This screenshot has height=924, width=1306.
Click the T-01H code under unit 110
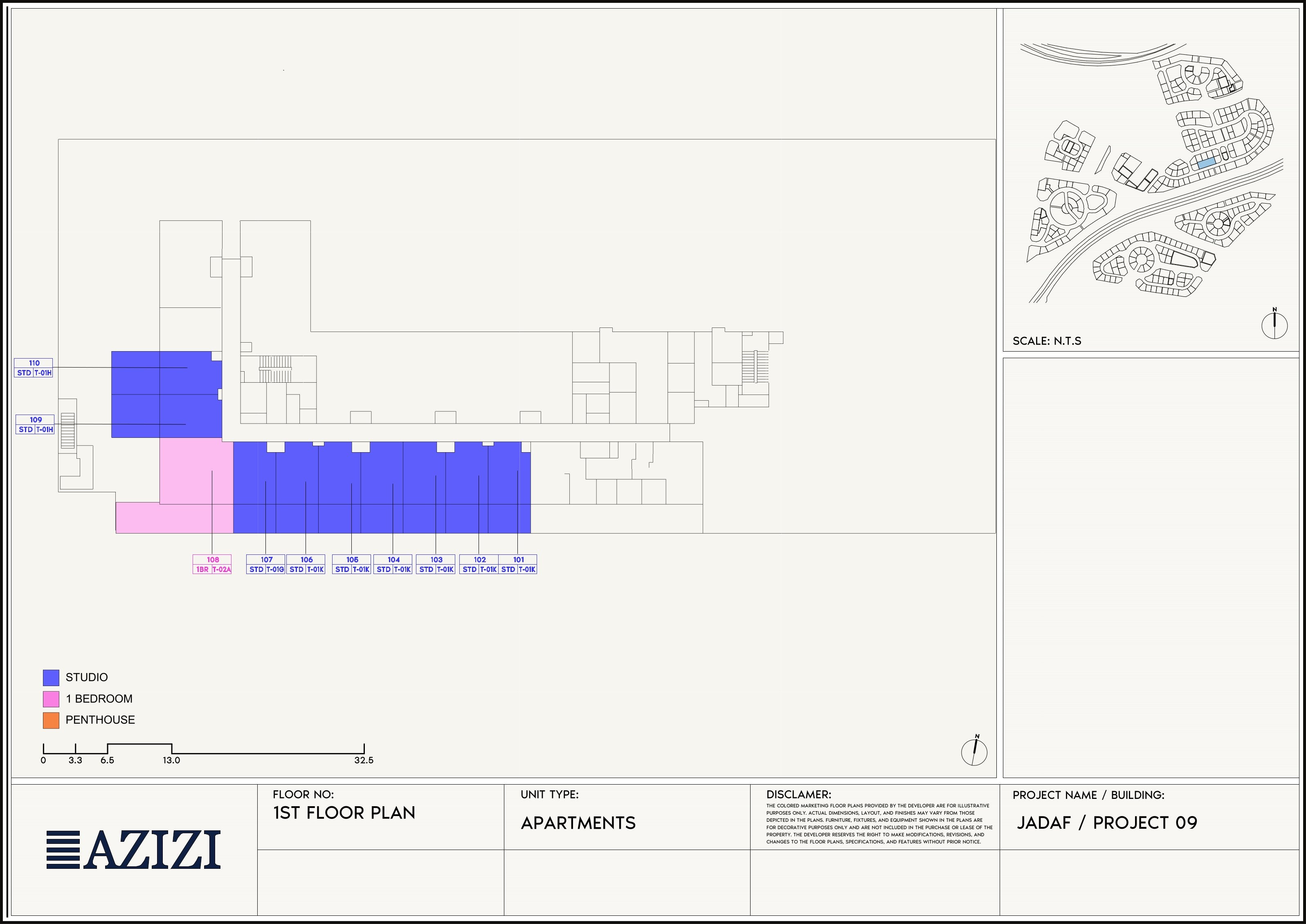43,373
